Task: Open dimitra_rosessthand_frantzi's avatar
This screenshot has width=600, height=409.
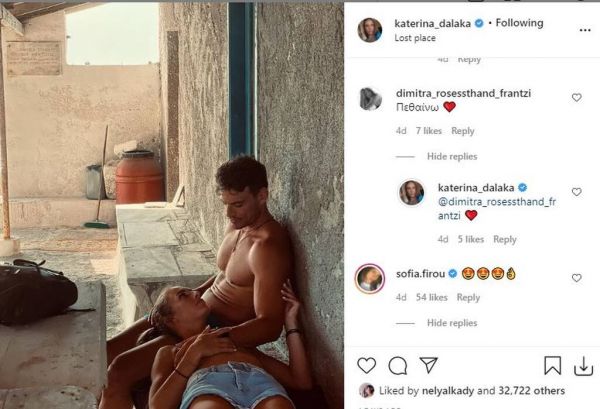Action: click(370, 99)
